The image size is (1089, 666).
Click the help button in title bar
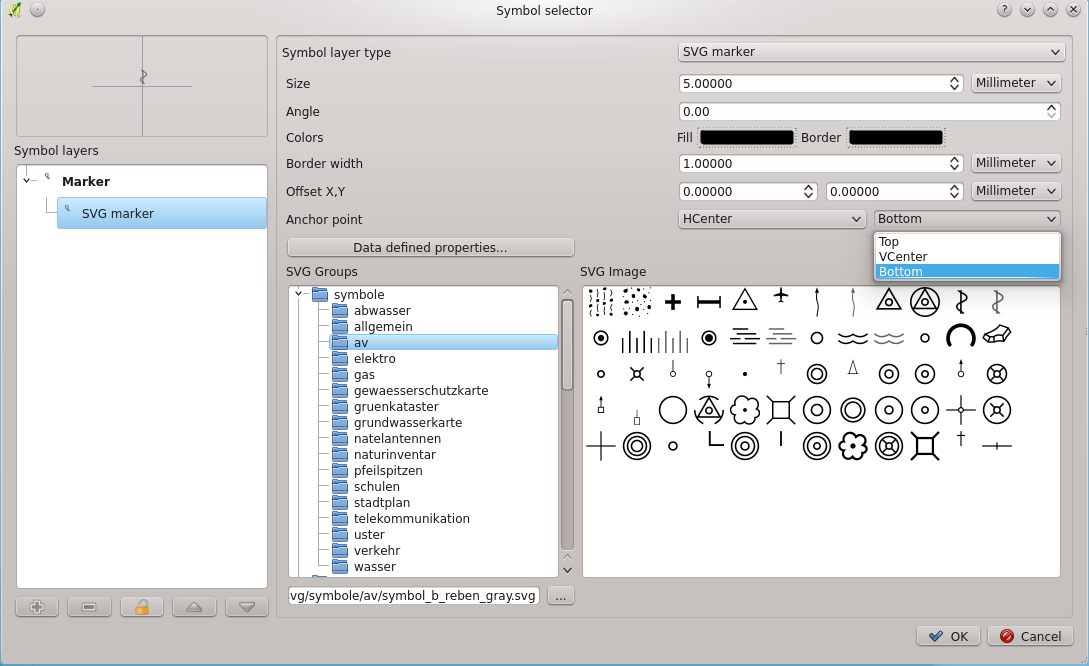click(x=1004, y=10)
